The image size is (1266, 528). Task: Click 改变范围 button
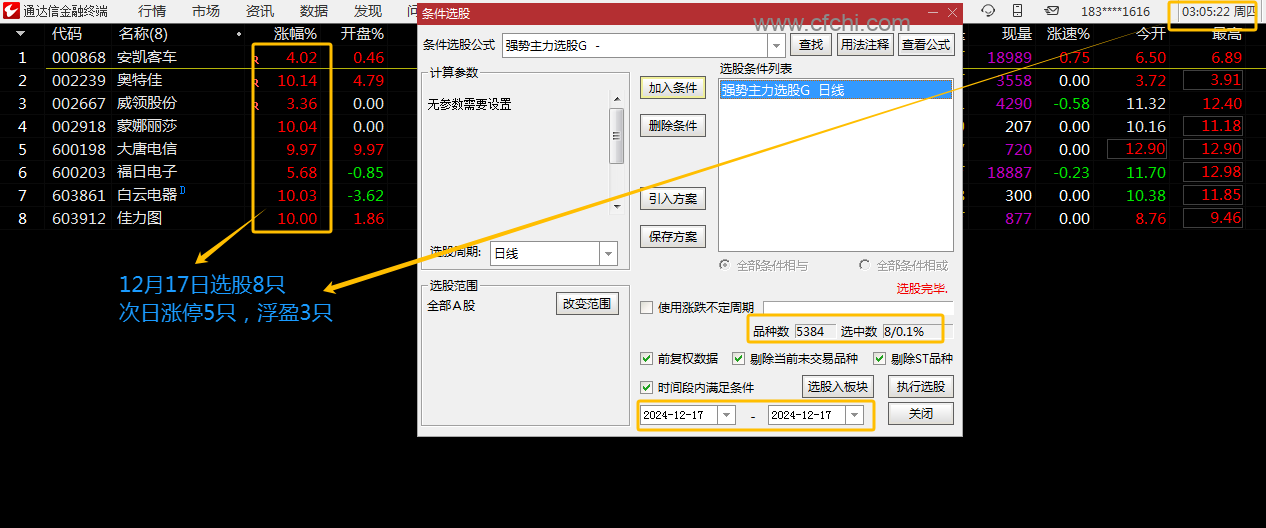coord(588,304)
